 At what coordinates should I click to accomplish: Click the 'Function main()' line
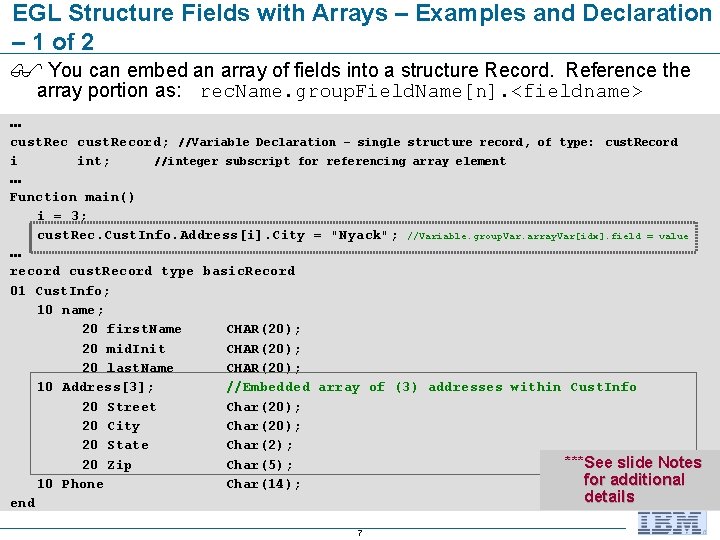72,197
